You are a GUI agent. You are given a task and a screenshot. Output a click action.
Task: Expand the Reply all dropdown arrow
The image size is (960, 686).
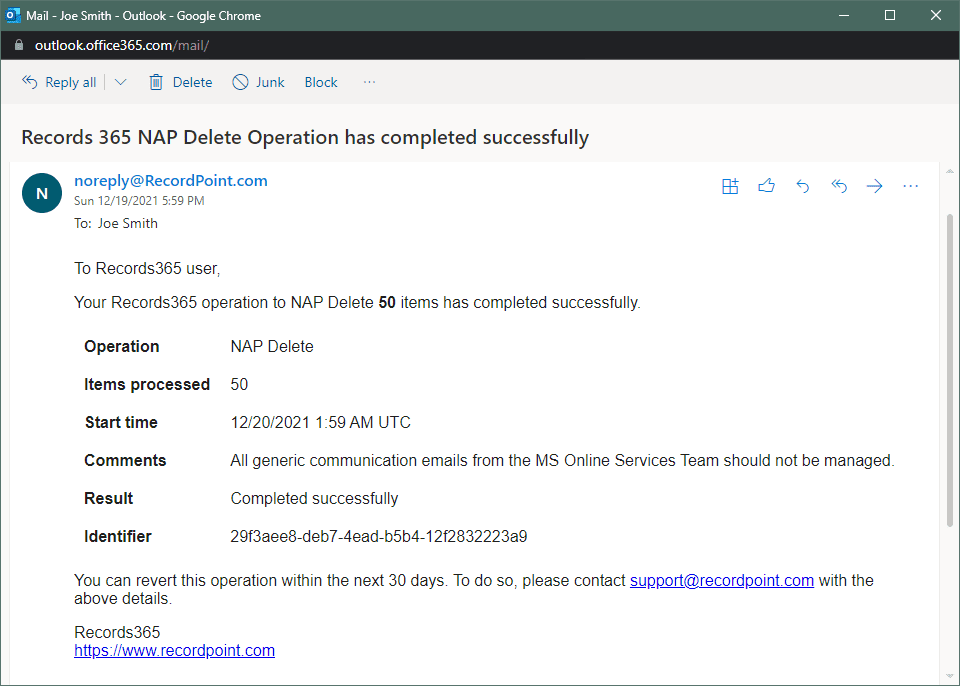[x=120, y=81]
